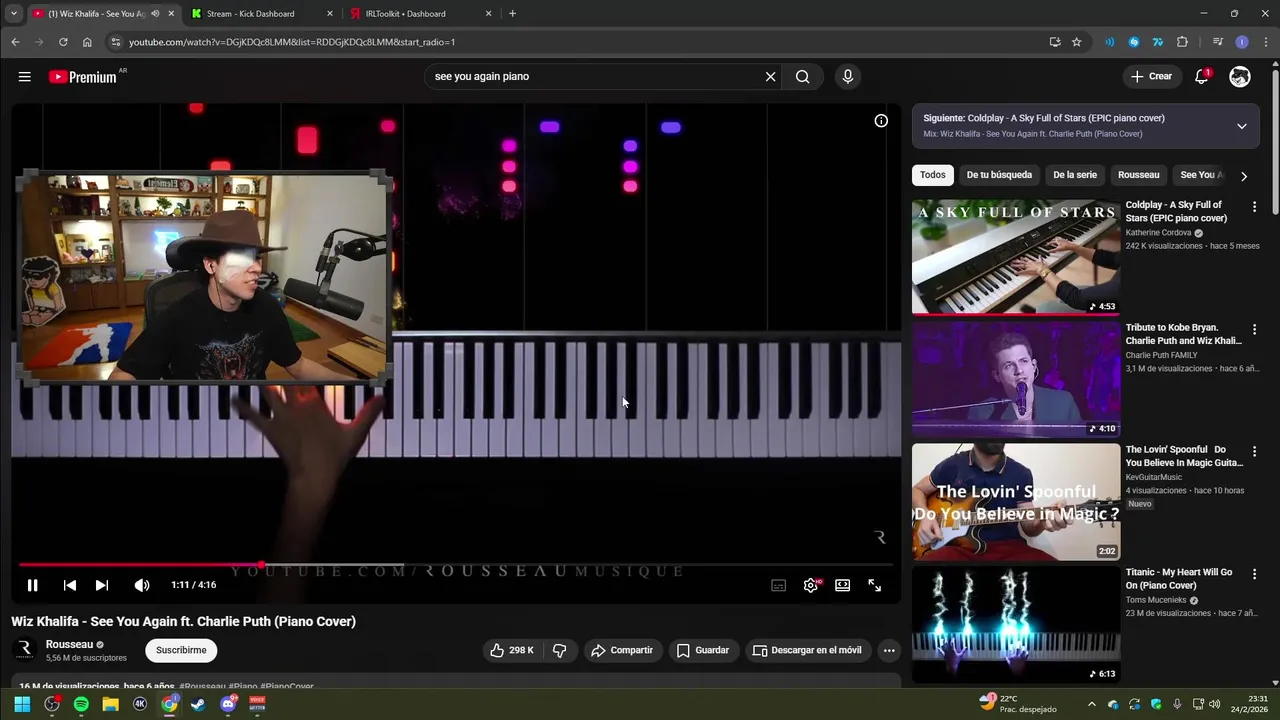Like the video with 298 K
The height and width of the screenshot is (720, 1280).
pyautogui.click(x=511, y=650)
